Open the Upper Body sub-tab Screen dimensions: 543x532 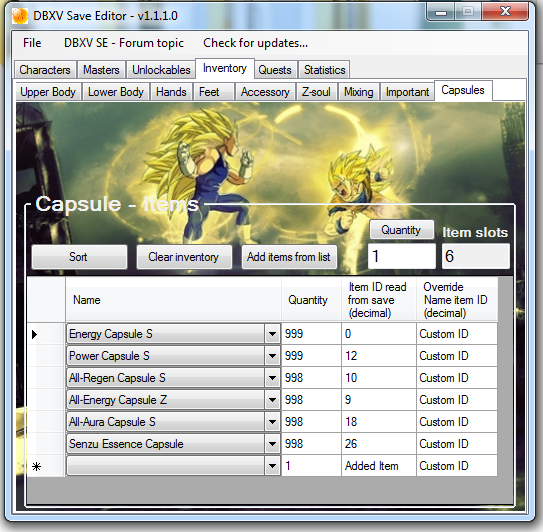point(48,92)
